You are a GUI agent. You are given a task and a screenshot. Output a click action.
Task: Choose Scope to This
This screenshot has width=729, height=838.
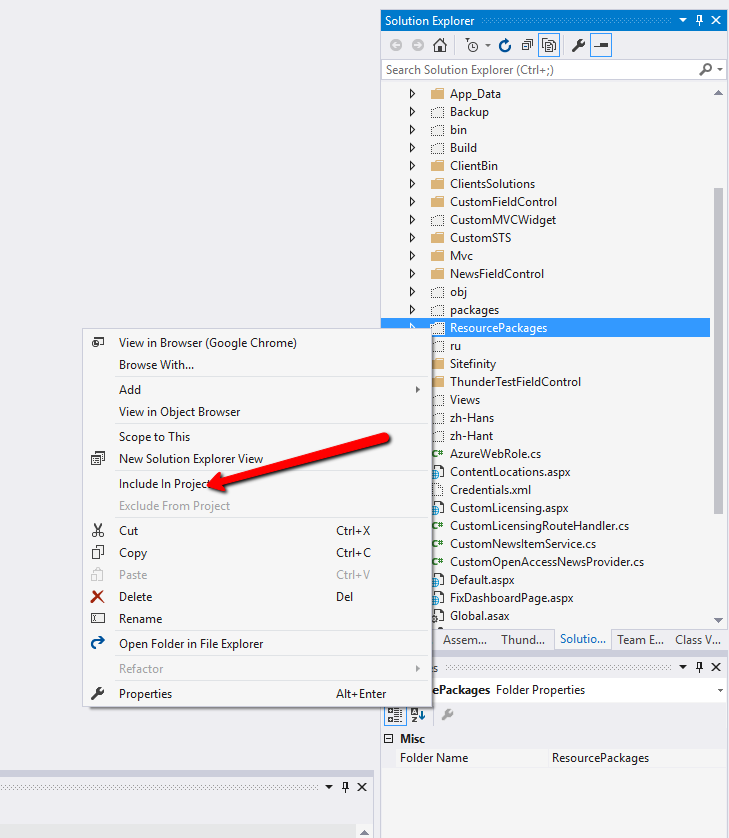(154, 437)
